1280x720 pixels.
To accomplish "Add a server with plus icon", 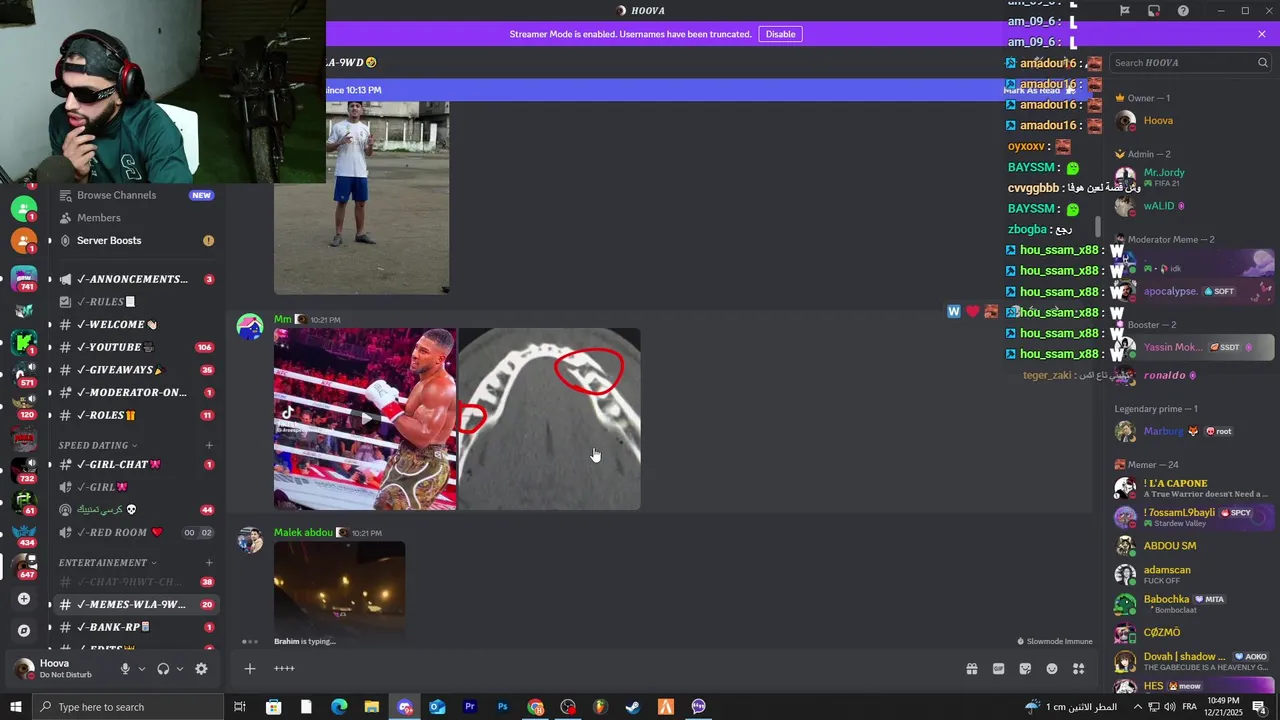I will point(24,599).
